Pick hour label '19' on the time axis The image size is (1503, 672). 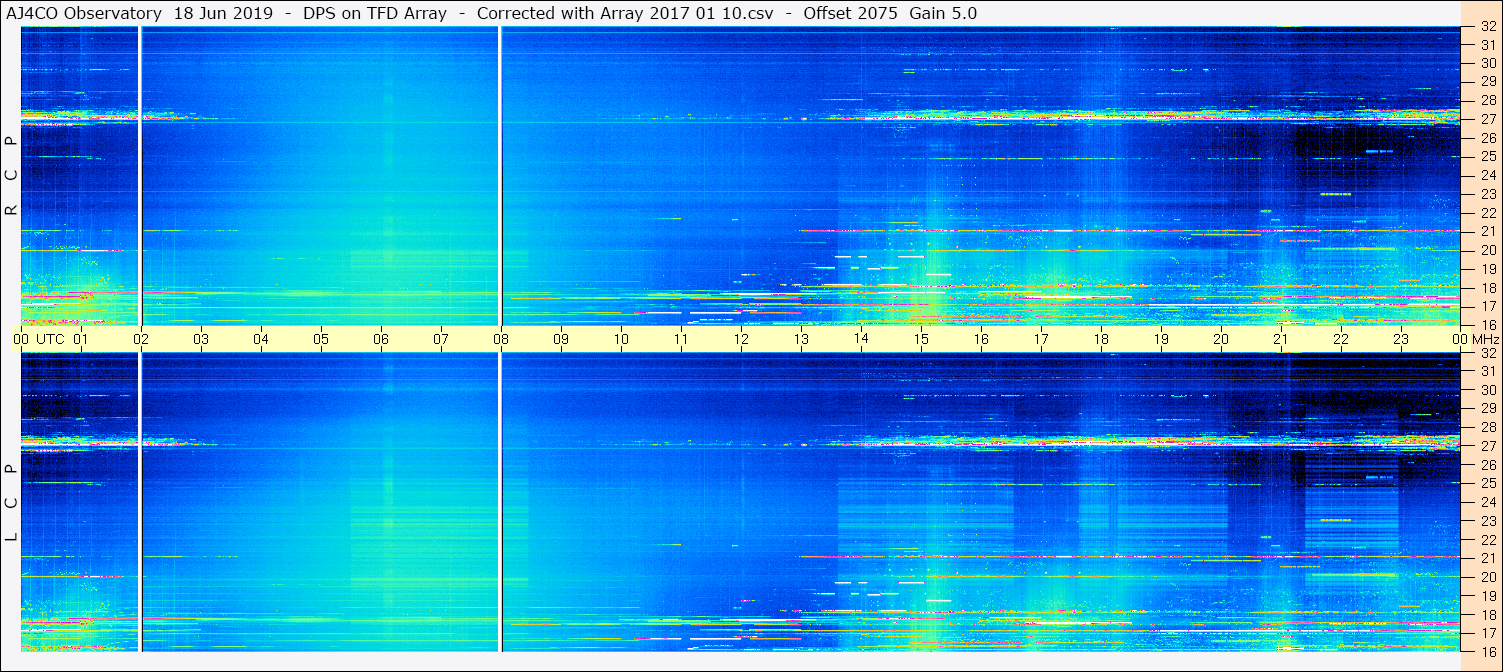click(x=1161, y=339)
